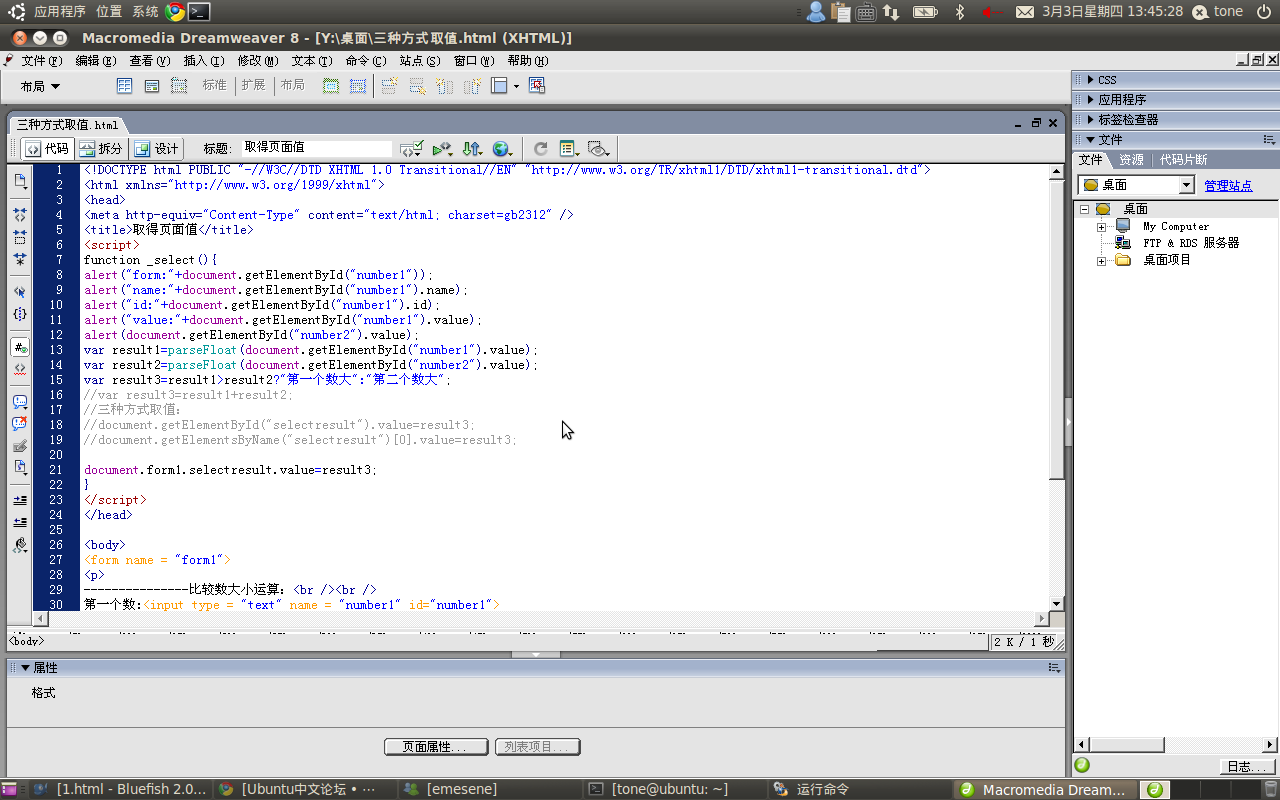Viewport: 1280px width, 800px height.
Task: Click the Insert Column to the Left icon
Action: click(444, 86)
